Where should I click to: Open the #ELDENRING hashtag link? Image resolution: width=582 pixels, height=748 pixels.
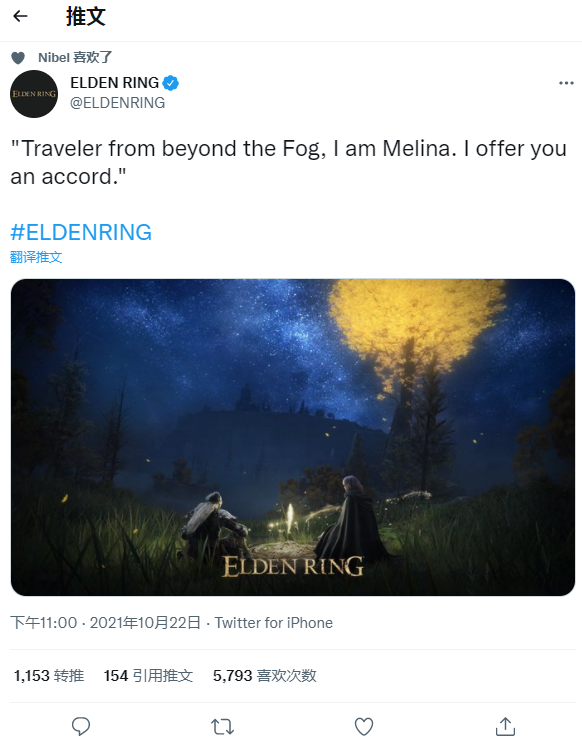(x=81, y=232)
